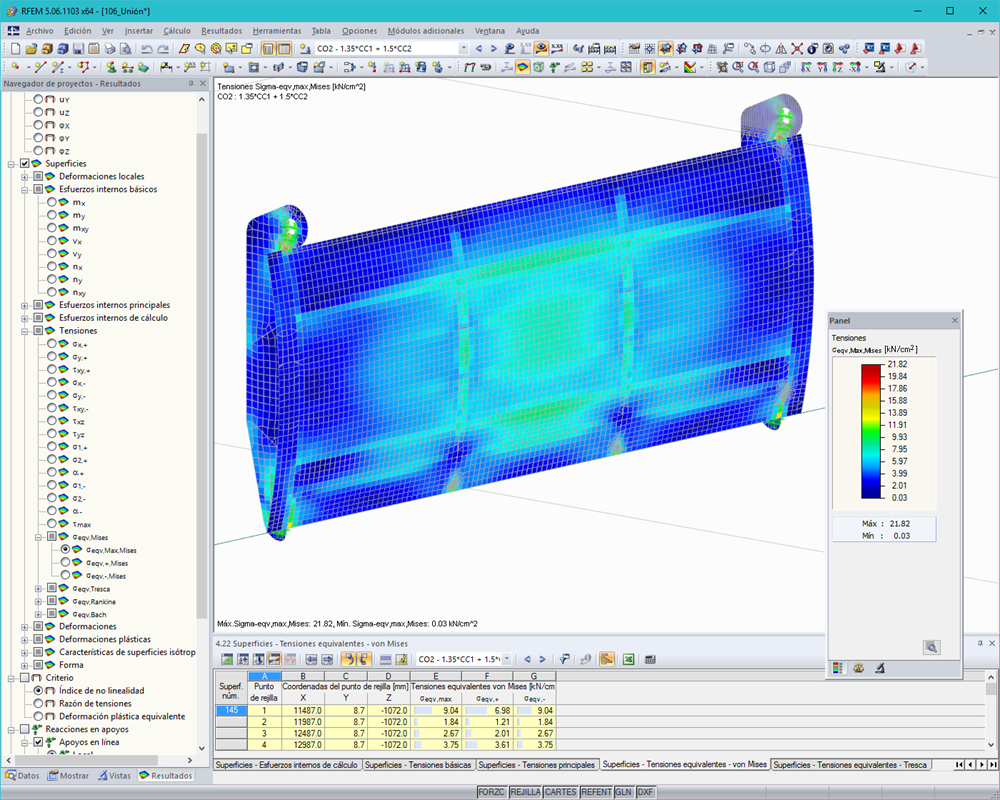Toggle the Superficies checkbox
This screenshot has width=1000, height=800.
(25, 163)
